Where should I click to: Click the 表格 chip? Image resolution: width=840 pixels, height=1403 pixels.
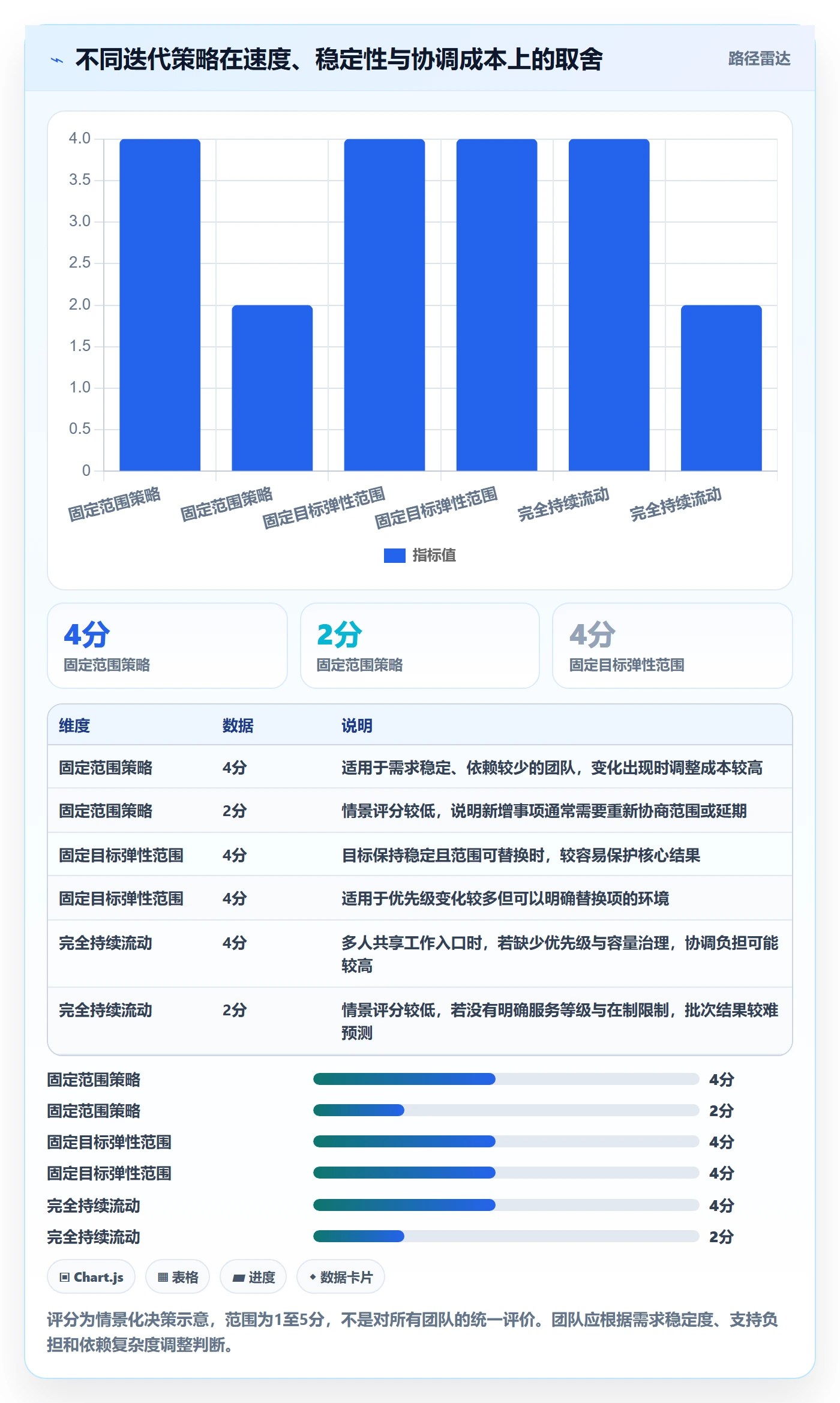click(178, 1277)
